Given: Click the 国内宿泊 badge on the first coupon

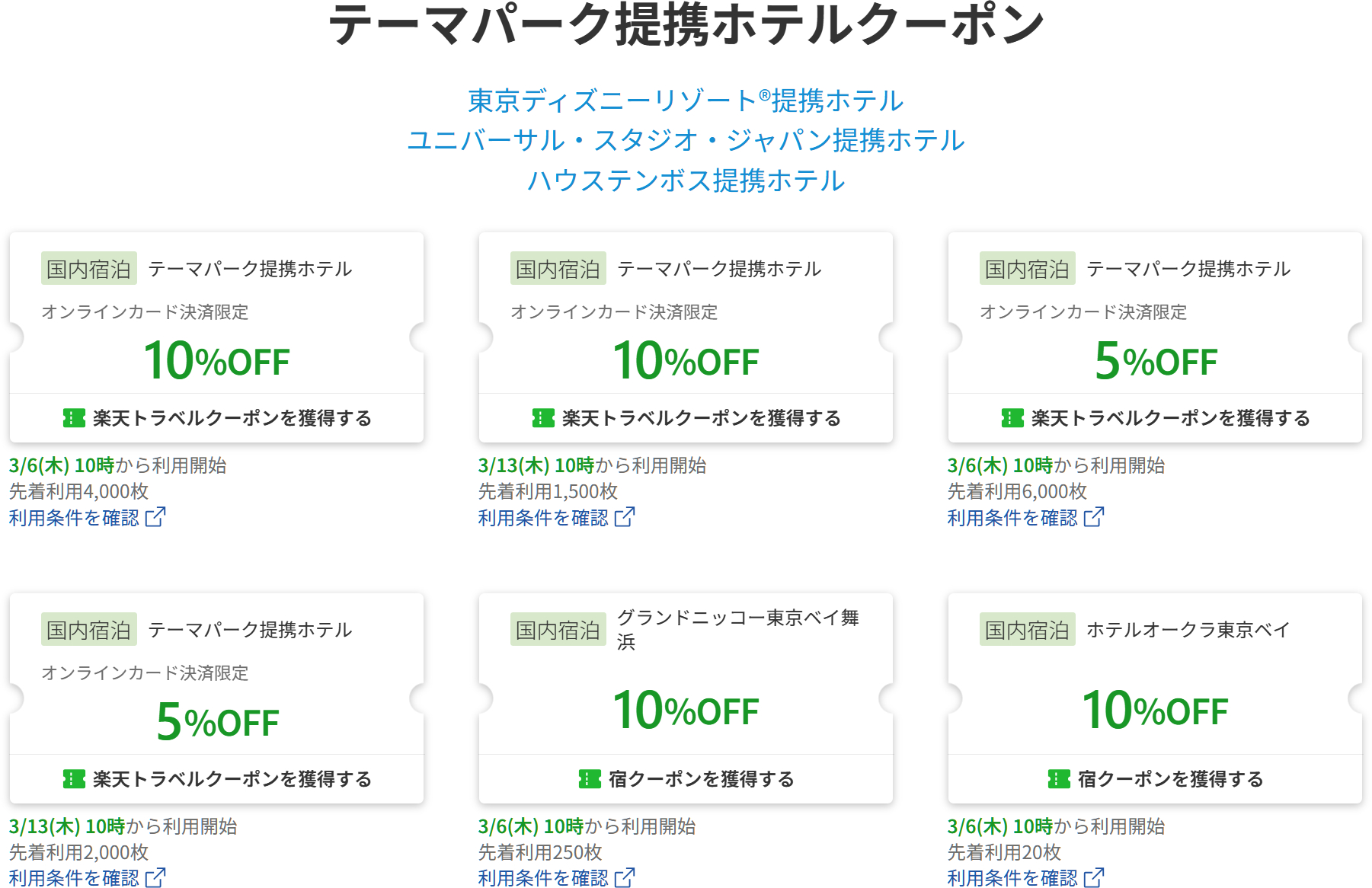Looking at the screenshot, I should (x=88, y=268).
